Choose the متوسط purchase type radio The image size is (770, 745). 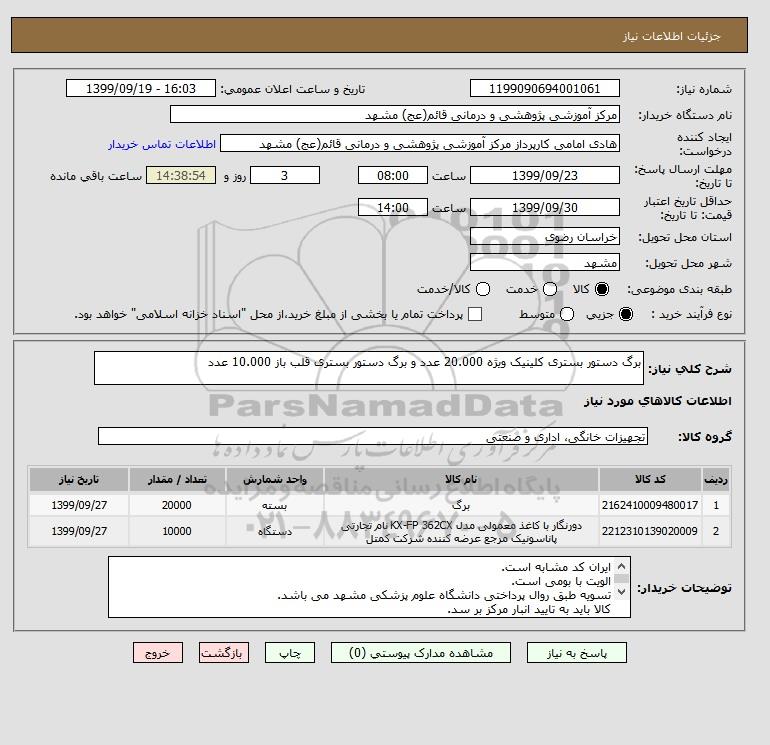(x=567, y=314)
